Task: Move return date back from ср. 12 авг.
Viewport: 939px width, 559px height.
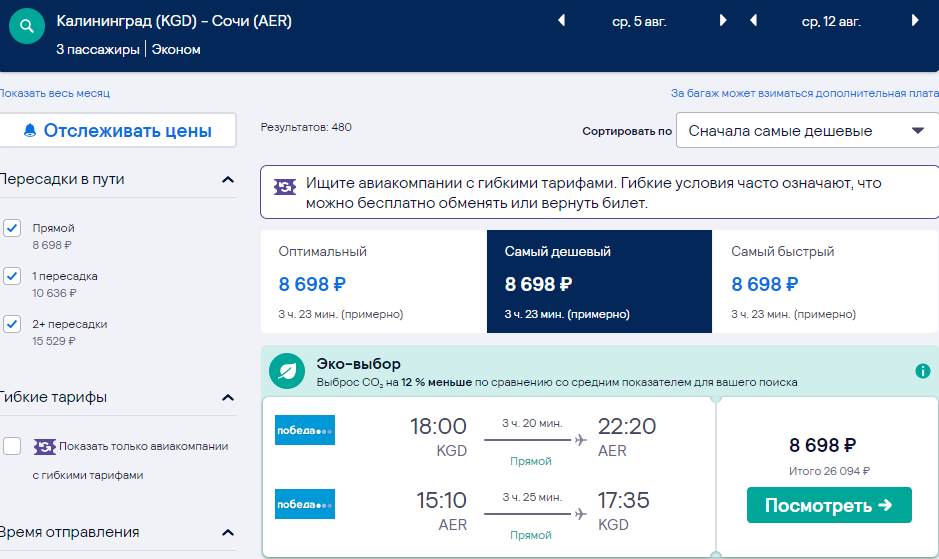Action: coord(753,20)
